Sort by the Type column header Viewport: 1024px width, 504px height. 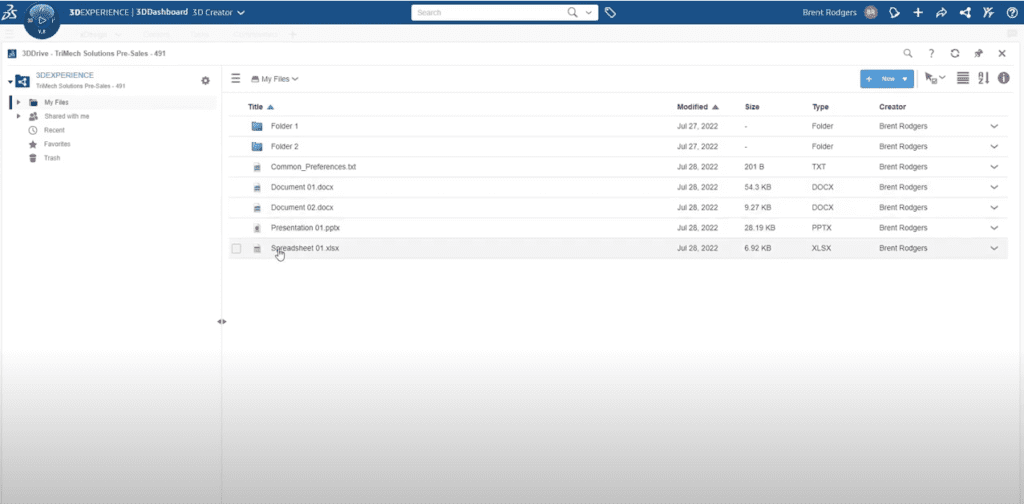[820, 106]
